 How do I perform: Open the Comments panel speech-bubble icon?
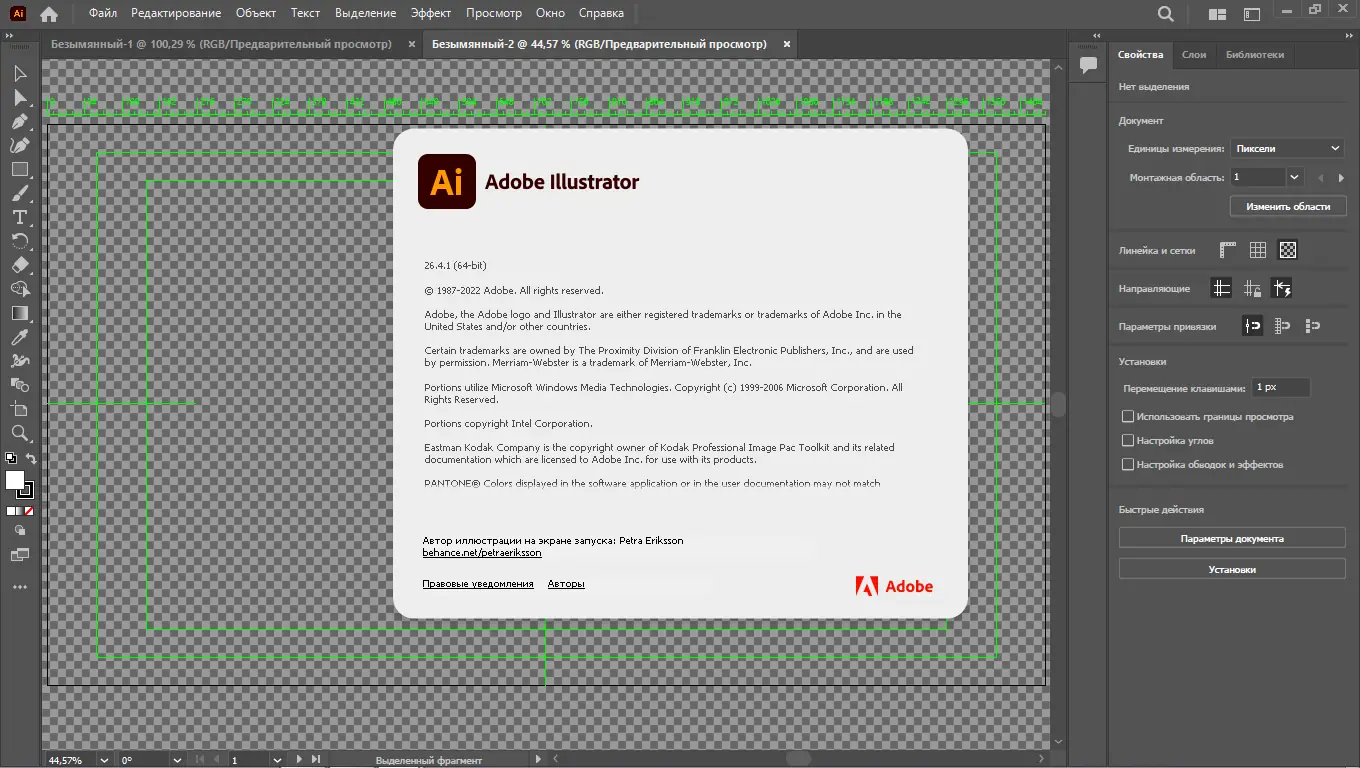coord(1088,65)
